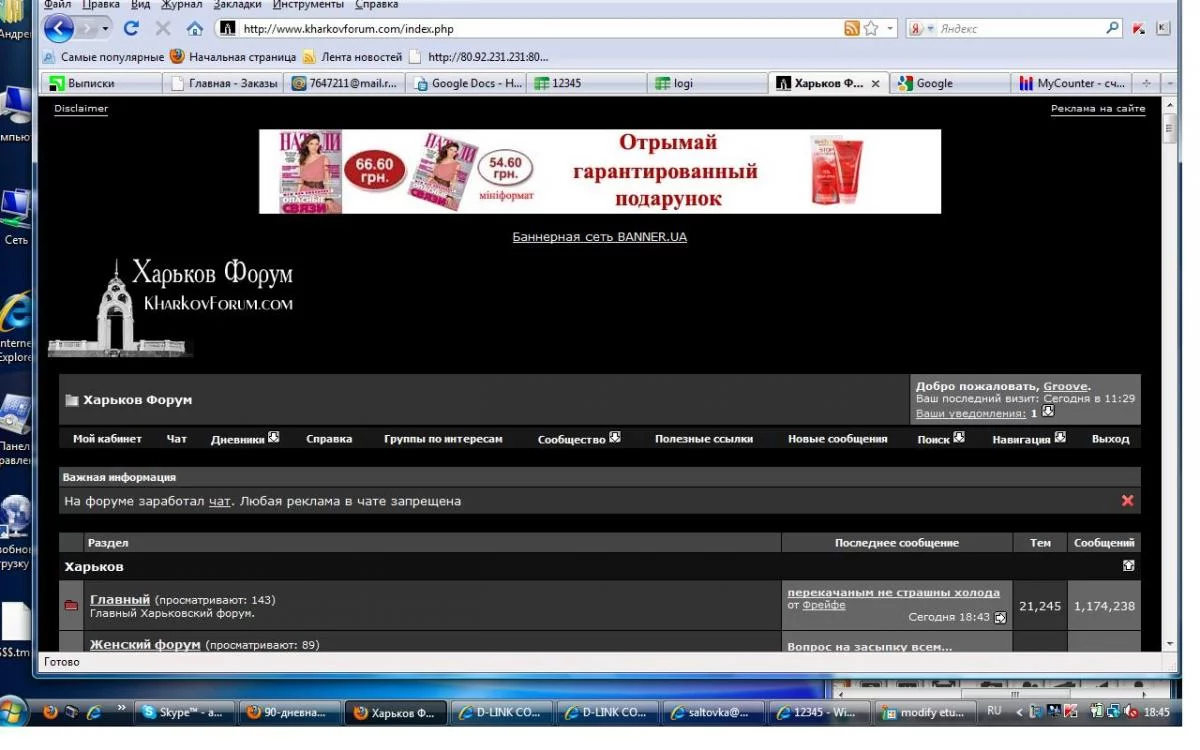Switch to Skype in the taskbar
Screen dimensions: 1200x750
[183, 712]
